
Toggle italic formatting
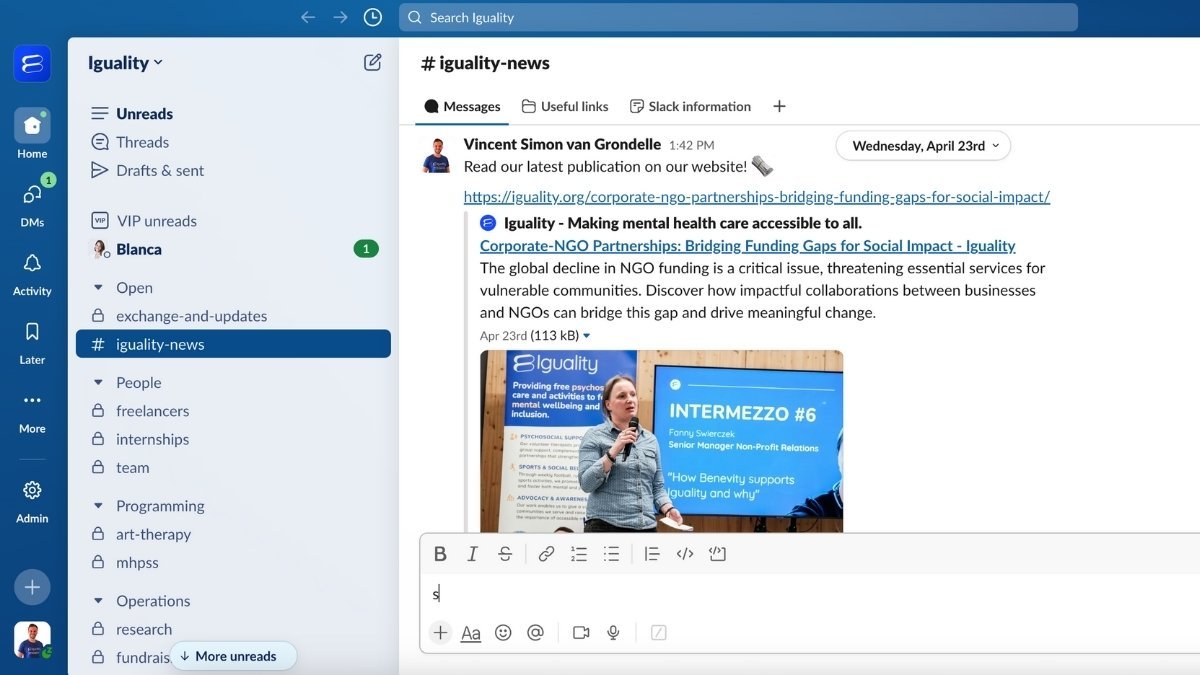473,554
